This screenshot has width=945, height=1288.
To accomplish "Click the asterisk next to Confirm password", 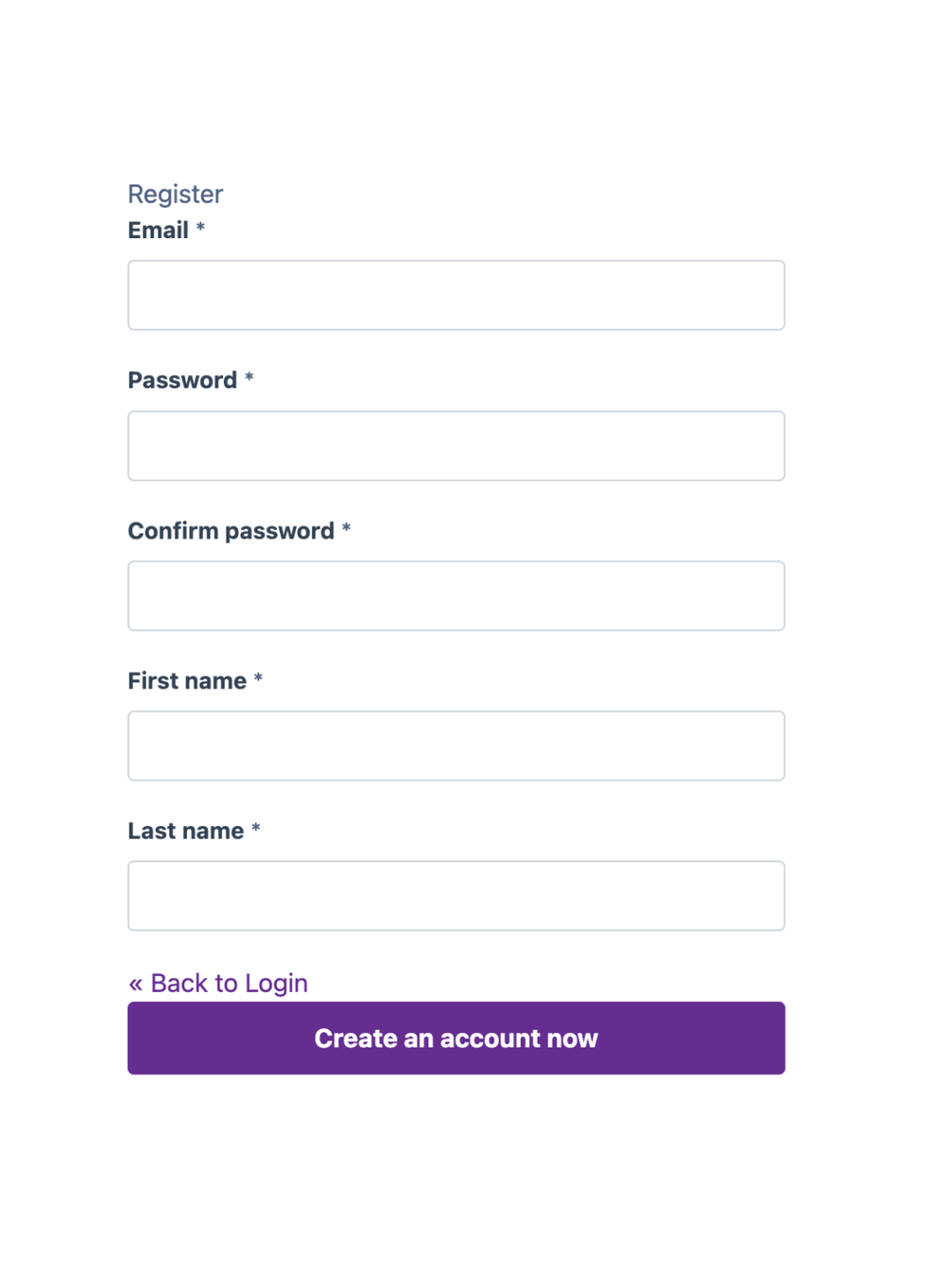I will pos(347,530).
